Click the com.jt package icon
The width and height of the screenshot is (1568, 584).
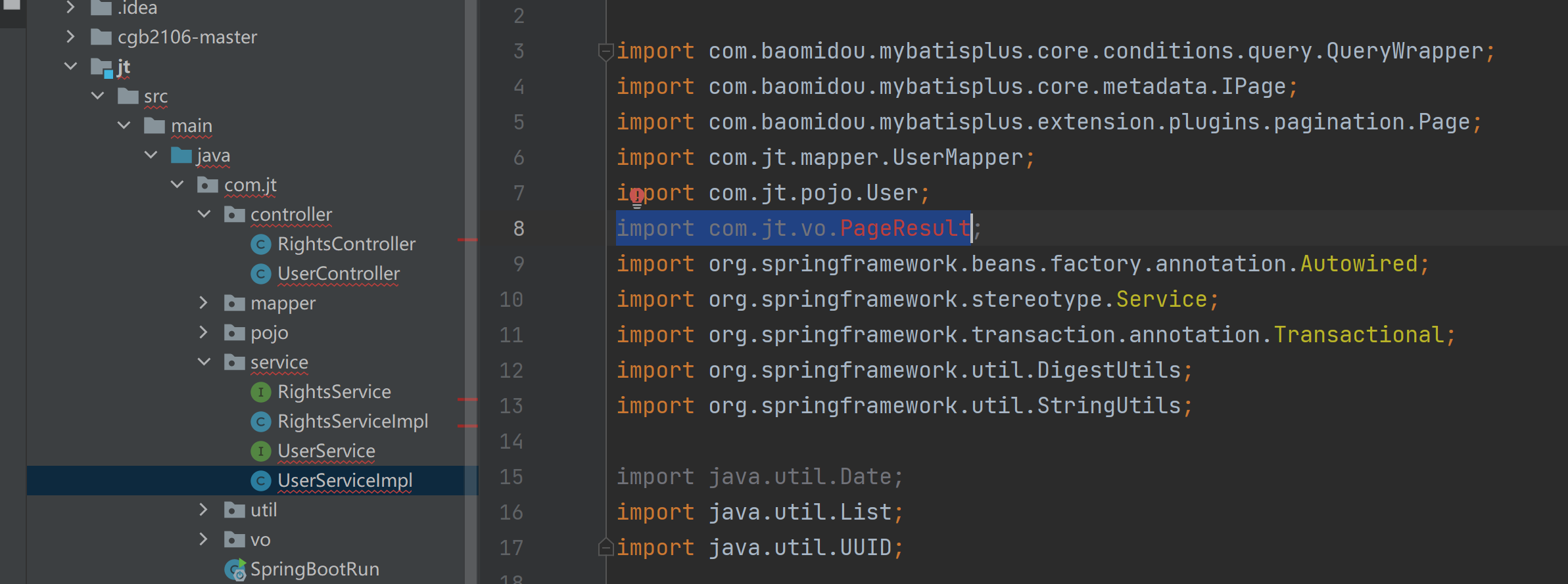(208, 185)
